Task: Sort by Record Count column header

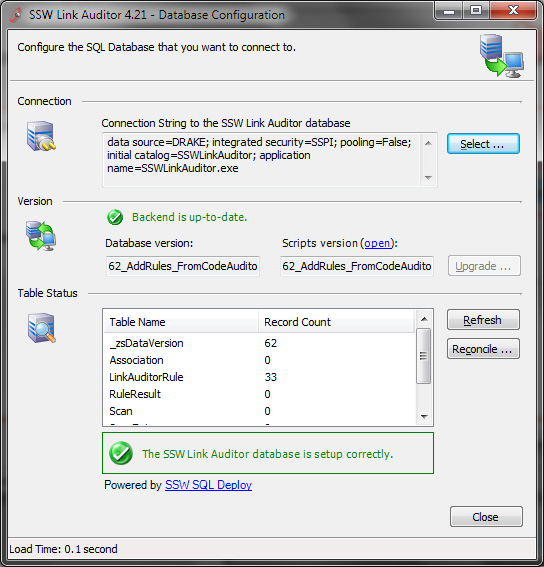Action: click(x=336, y=322)
